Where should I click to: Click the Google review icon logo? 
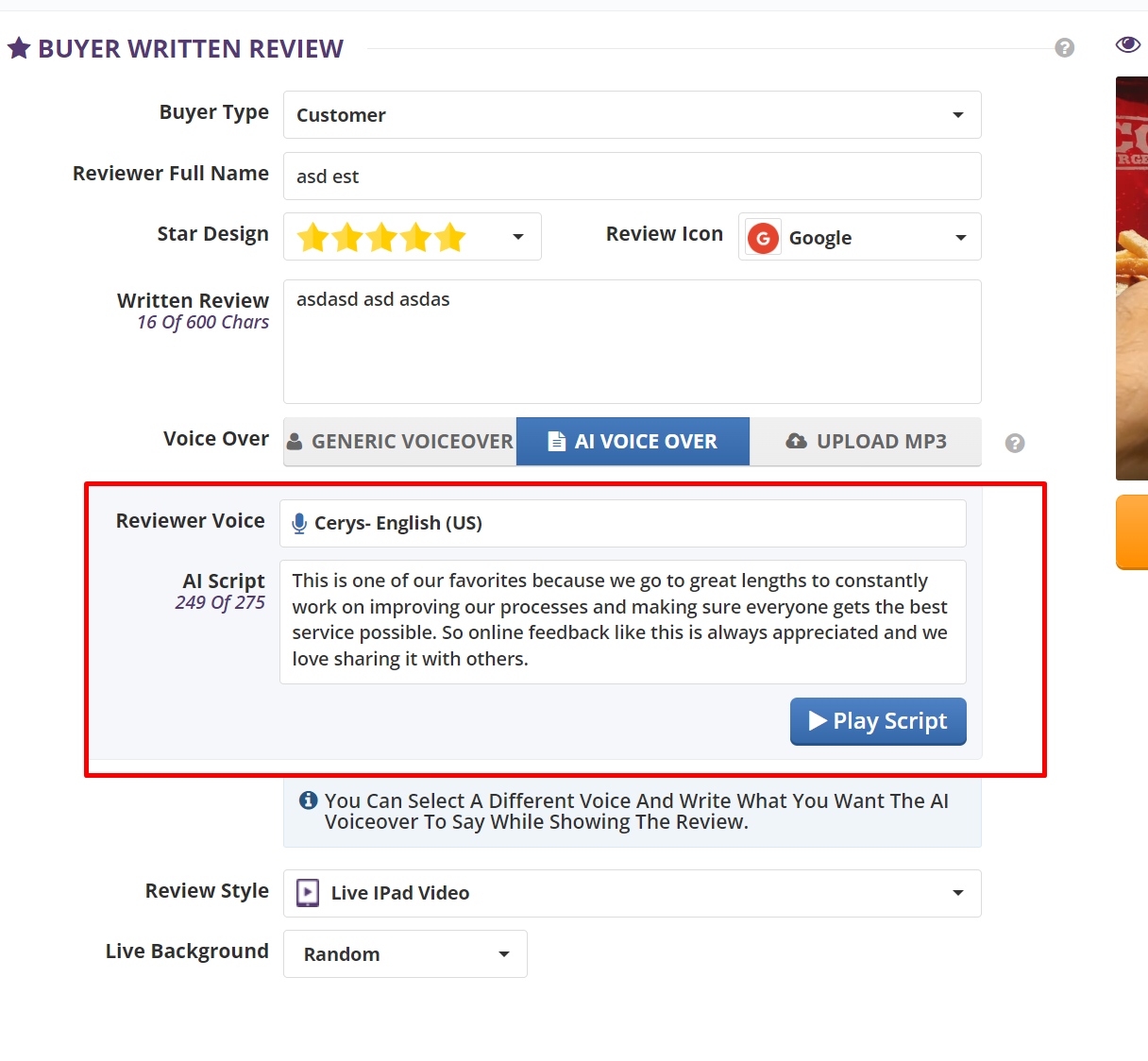coord(763,238)
